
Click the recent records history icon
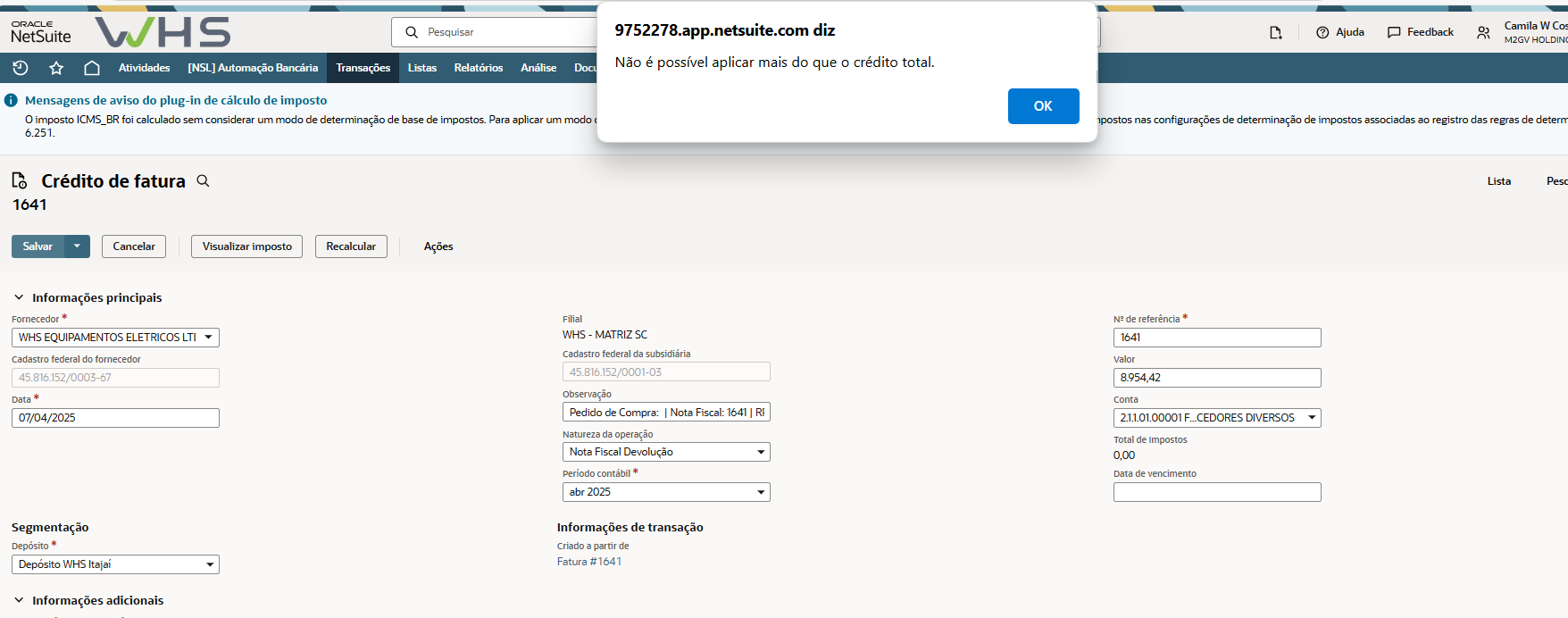[x=21, y=68]
